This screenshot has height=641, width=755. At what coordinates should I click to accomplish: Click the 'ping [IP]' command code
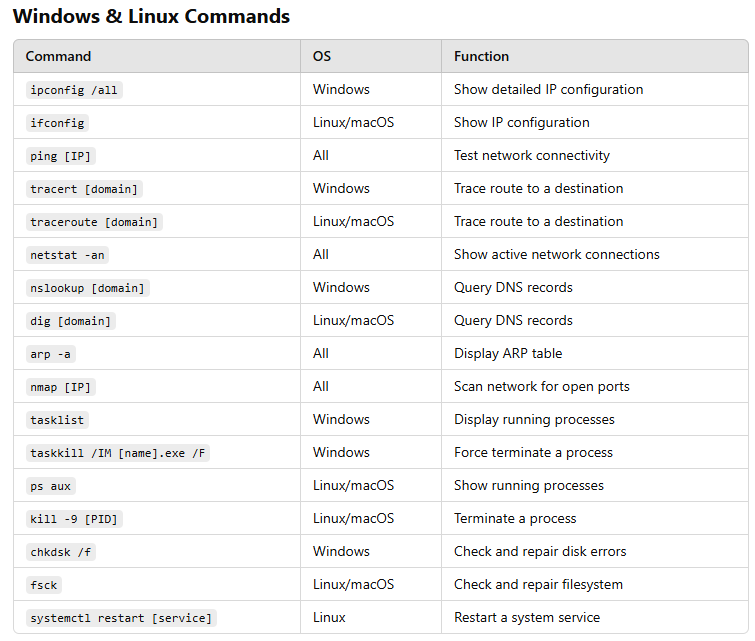tap(61, 156)
